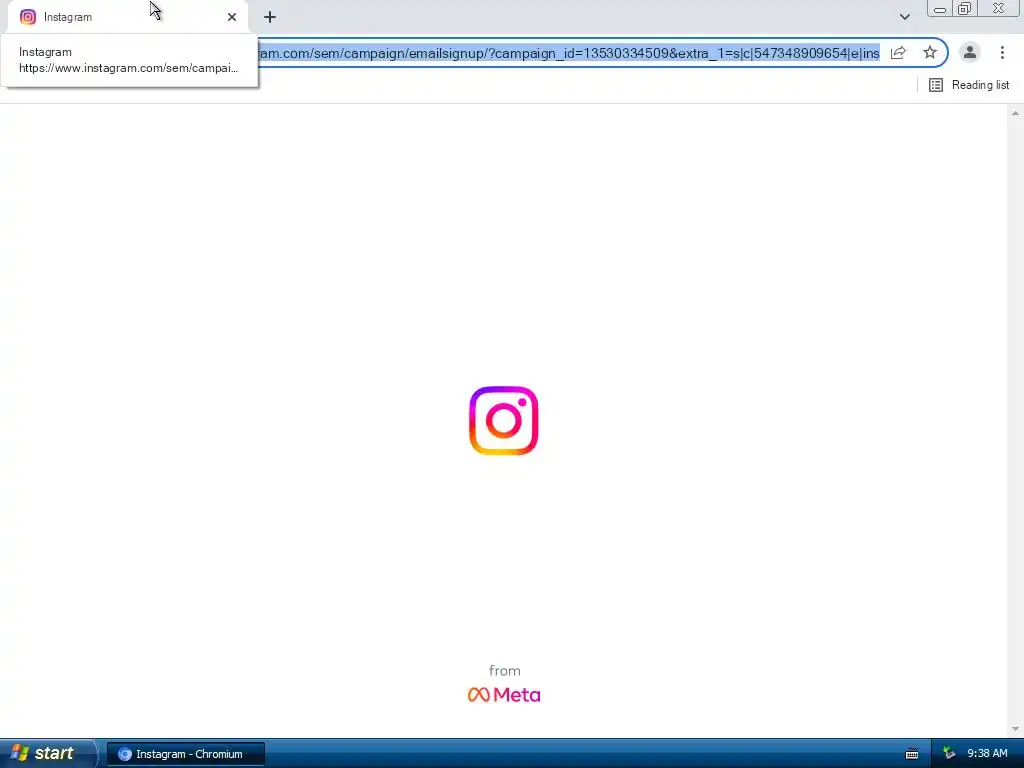Open Chromium three-dot menu
Viewport: 1024px width, 768px height.
click(x=1002, y=52)
